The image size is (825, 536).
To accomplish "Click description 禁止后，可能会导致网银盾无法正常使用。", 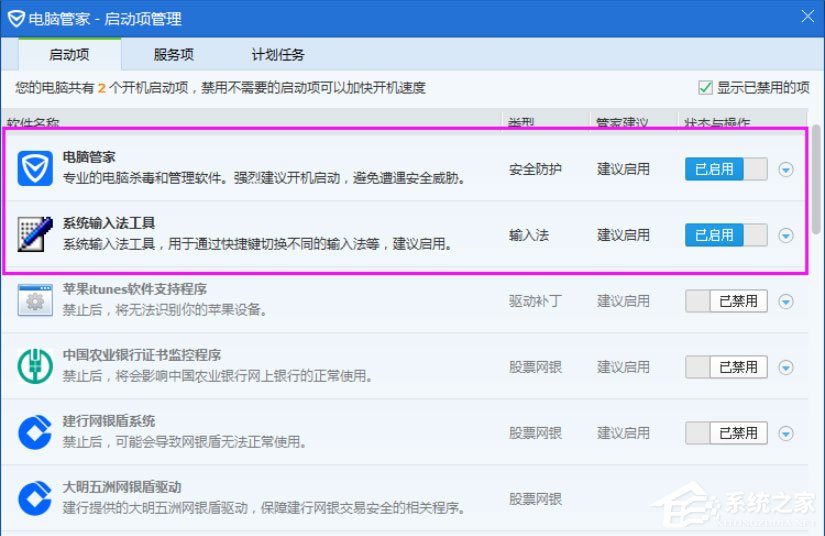I will [185, 442].
